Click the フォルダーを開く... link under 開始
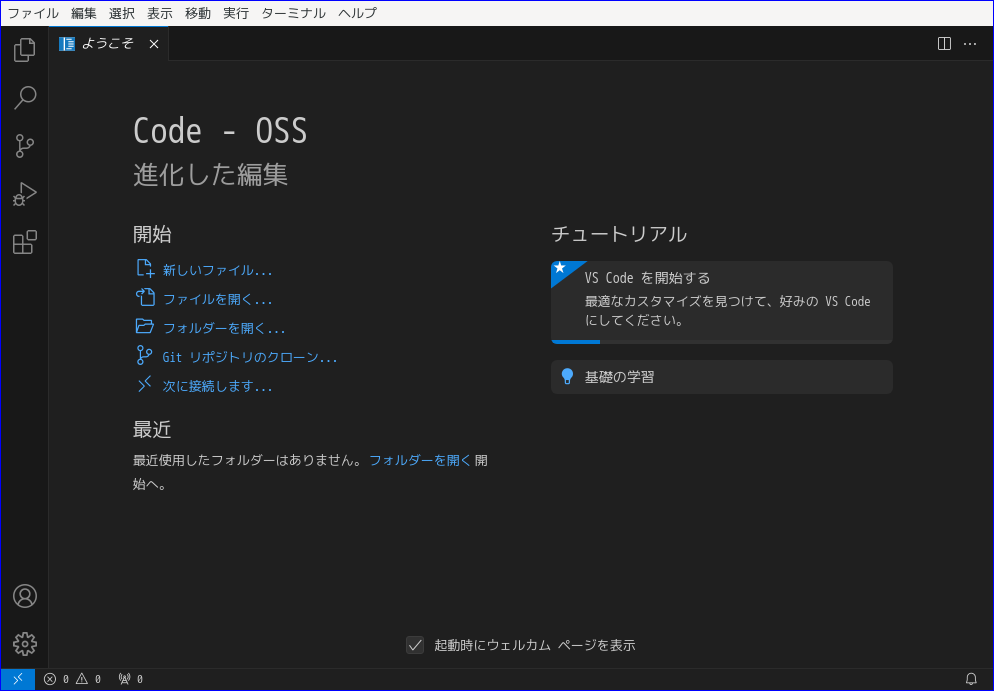Image resolution: width=994 pixels, height=691 pixels. 224,328
